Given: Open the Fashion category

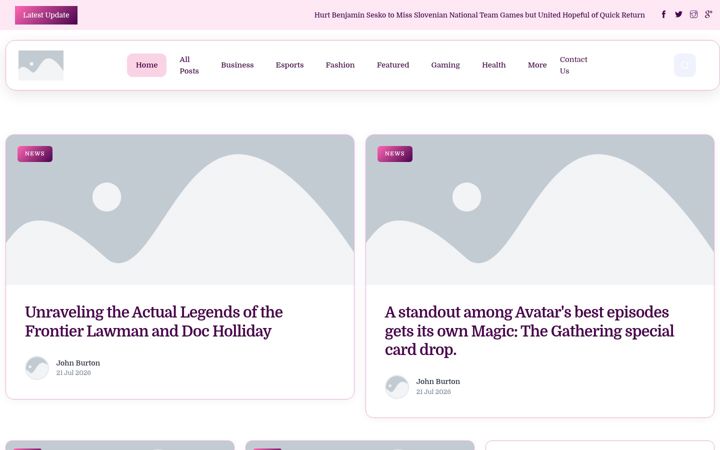Looking at the screenshot, I should (x=340, y=65).
